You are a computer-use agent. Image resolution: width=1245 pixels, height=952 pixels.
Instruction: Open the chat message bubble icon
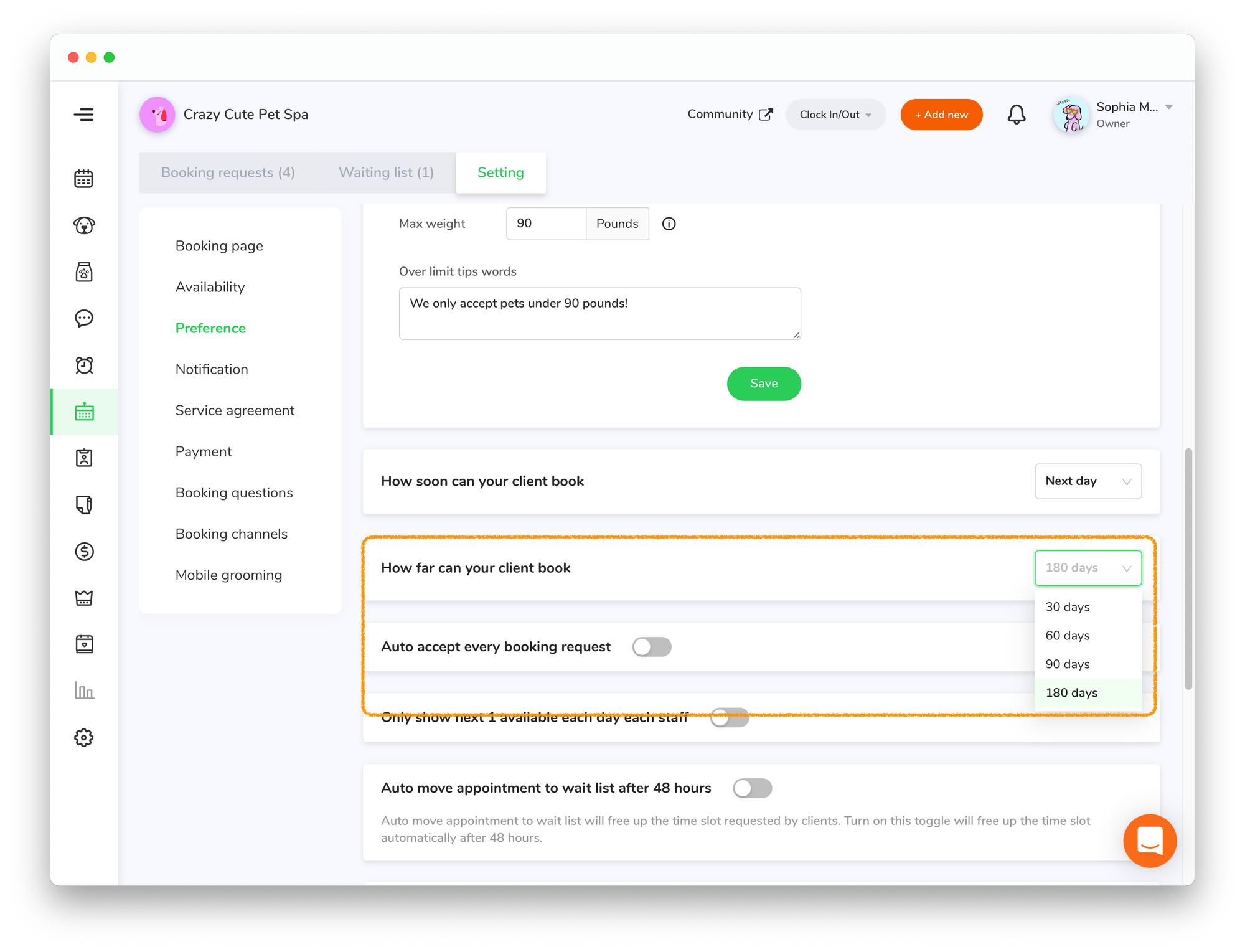83,319
